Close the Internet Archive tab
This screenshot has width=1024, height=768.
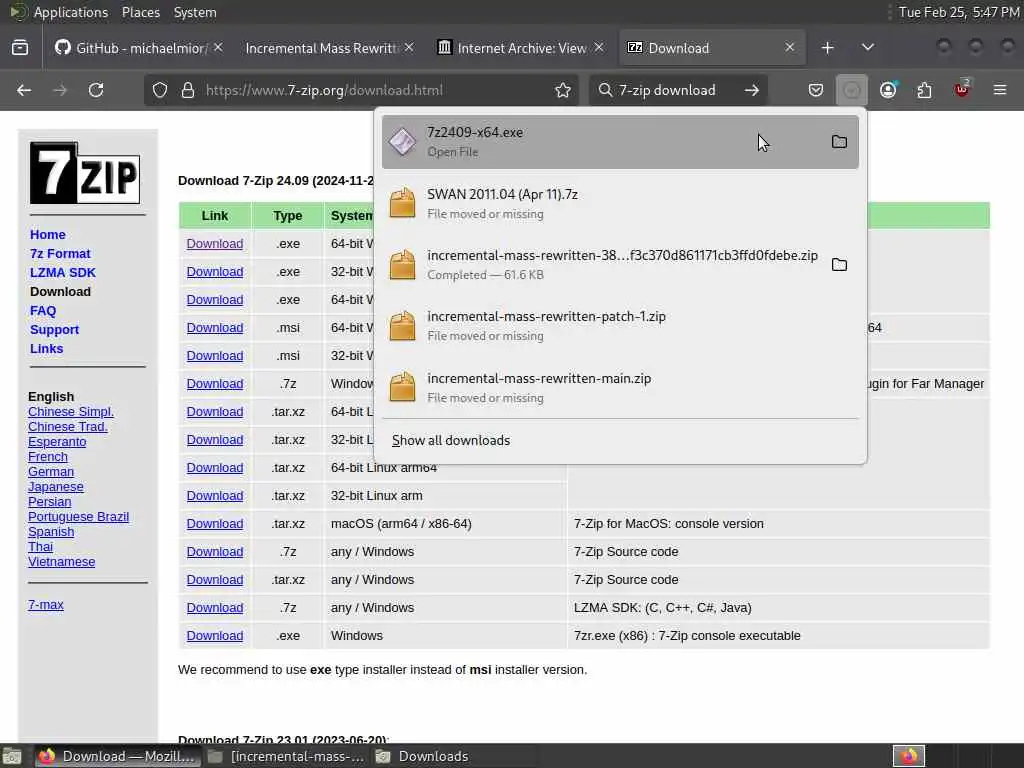[599, 48]
